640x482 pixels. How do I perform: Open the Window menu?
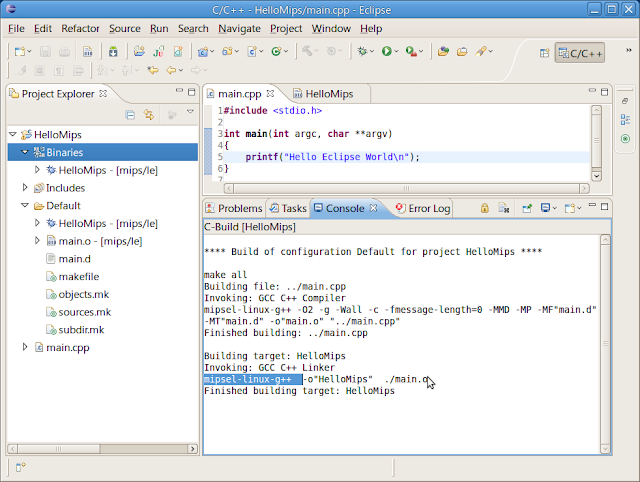click(x=331, y=29)
